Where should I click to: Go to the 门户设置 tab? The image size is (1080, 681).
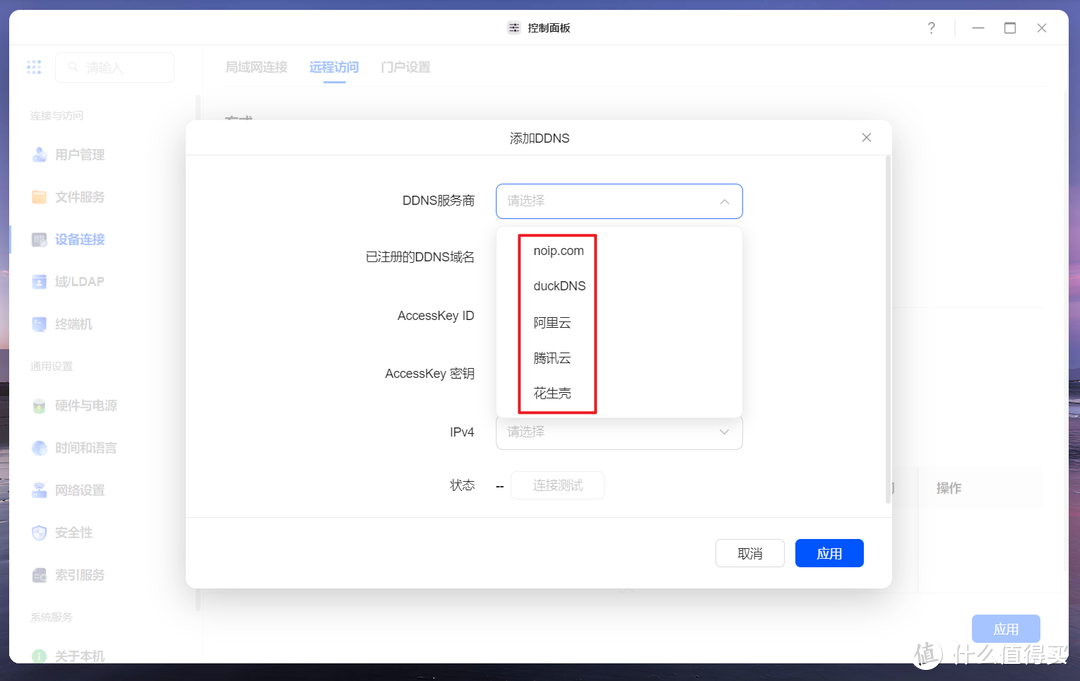click(406, 67)
